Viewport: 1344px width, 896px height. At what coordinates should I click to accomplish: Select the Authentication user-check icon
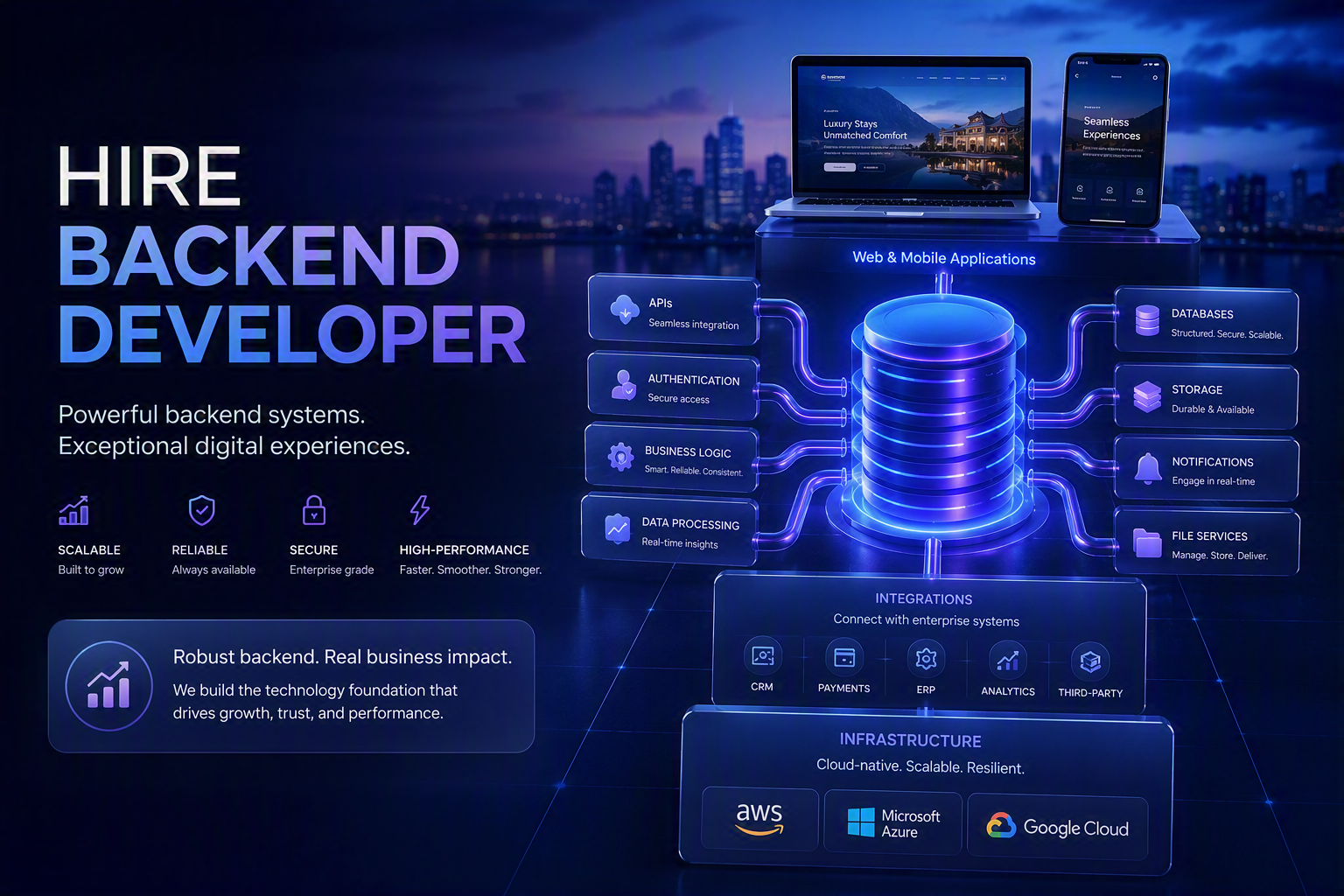click(624, 384)
